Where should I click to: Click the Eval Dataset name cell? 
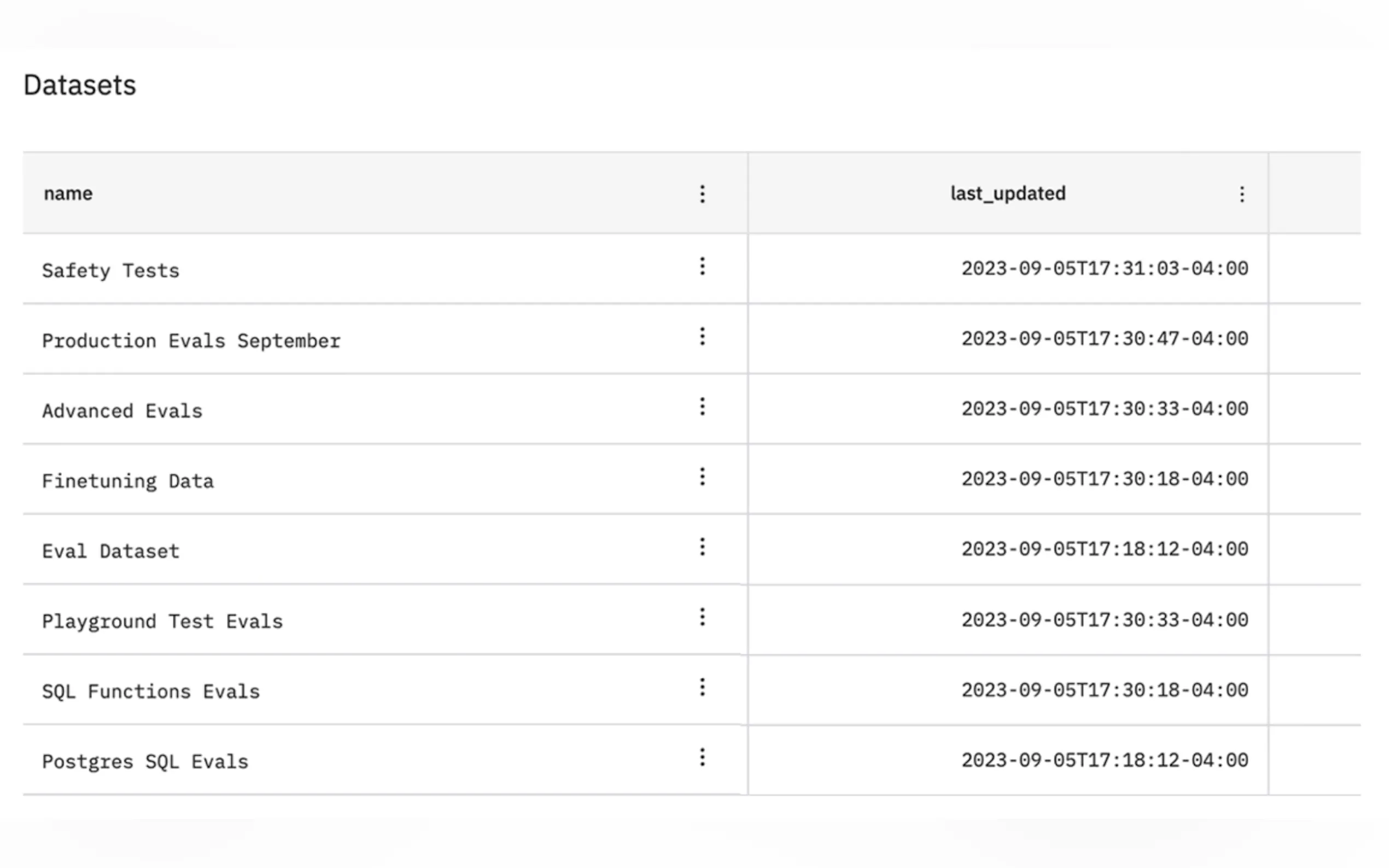click(x=111, y=551)
